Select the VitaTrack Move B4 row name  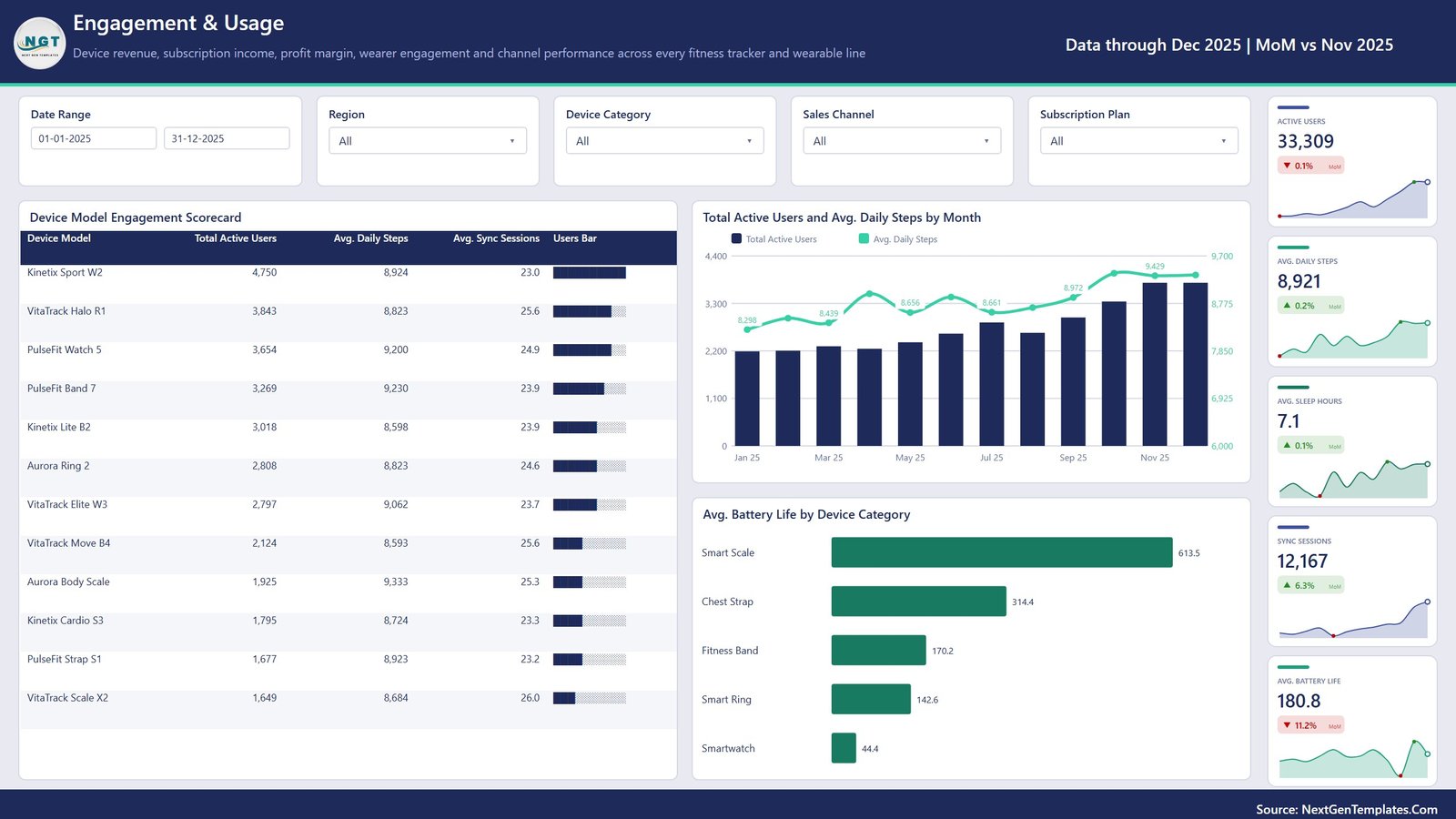coord(69,543)
